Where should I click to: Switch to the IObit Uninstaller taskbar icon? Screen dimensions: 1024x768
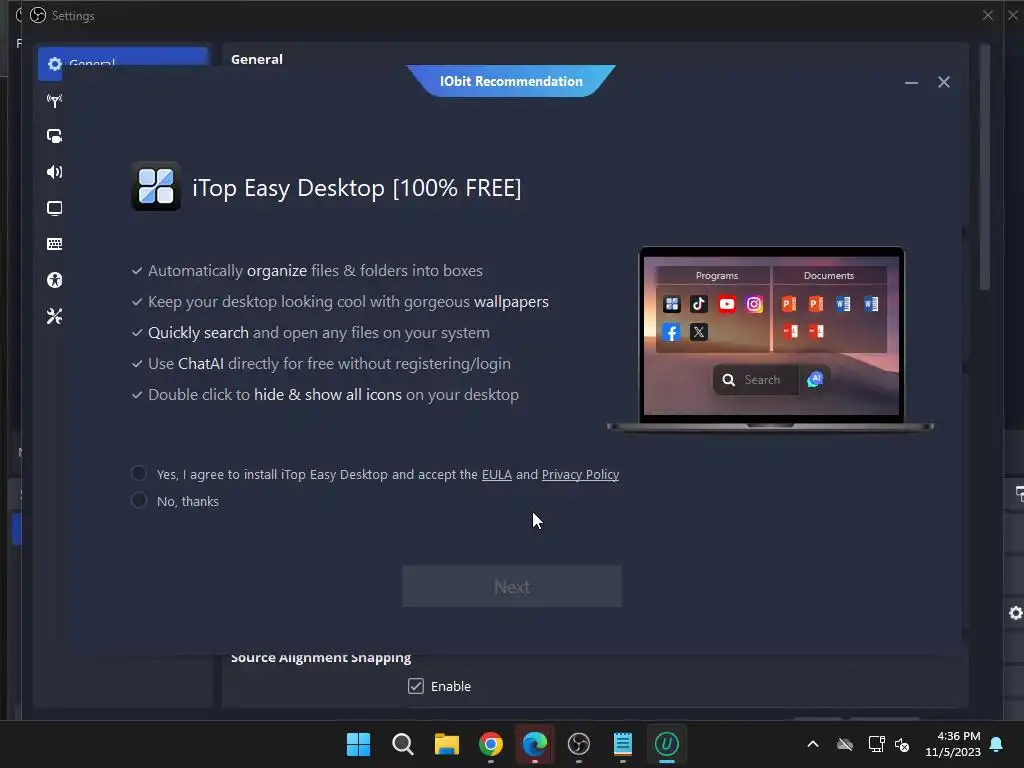pyautogui.click(x=667, y=744)
